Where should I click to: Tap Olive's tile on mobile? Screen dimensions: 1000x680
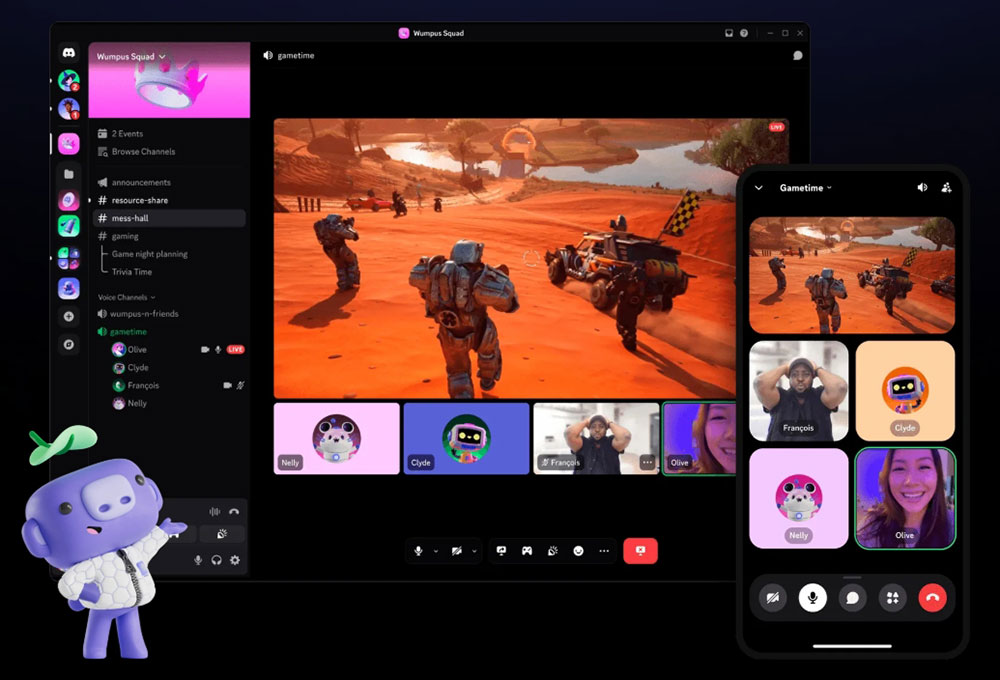click(905, 498)
